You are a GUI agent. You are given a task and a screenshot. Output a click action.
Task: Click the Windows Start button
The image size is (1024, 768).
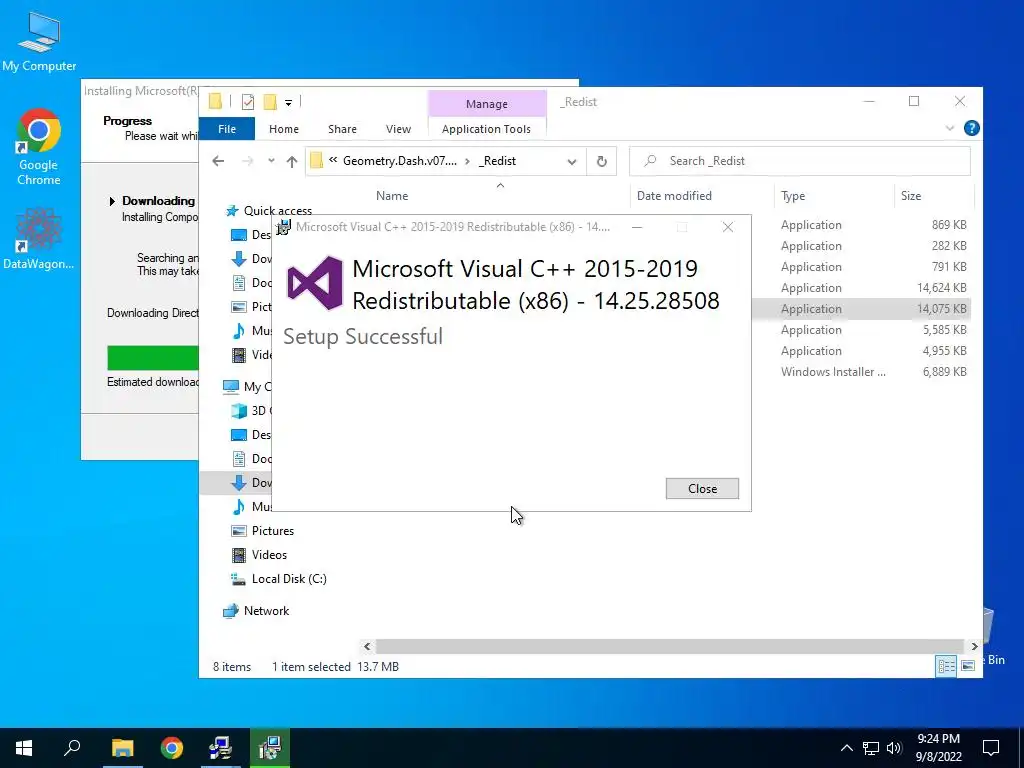(24, 748)
